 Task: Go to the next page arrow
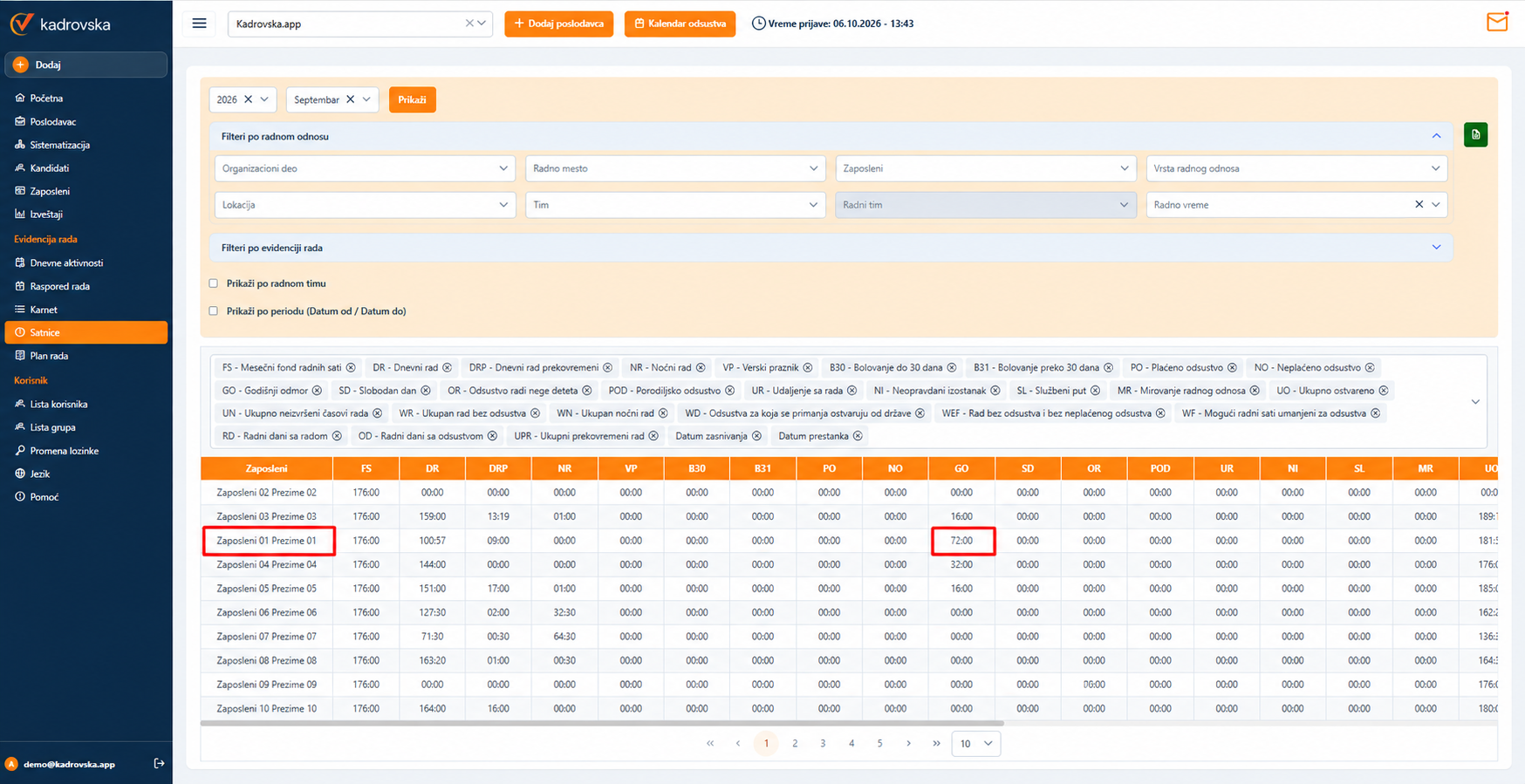[908, 743]
